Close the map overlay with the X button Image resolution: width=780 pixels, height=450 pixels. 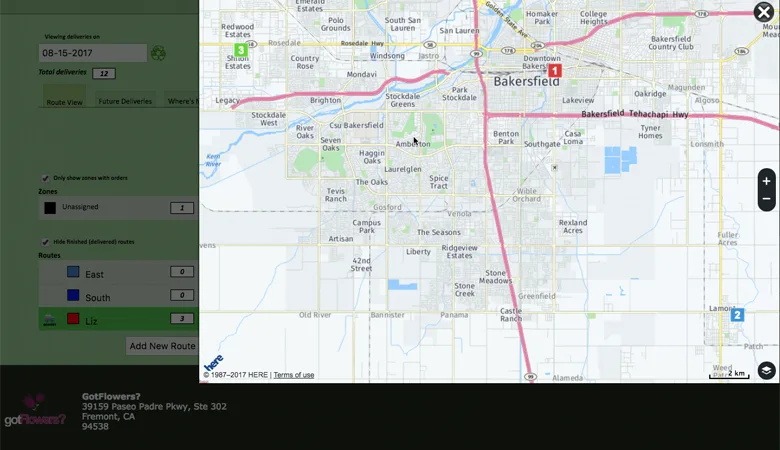764,12
